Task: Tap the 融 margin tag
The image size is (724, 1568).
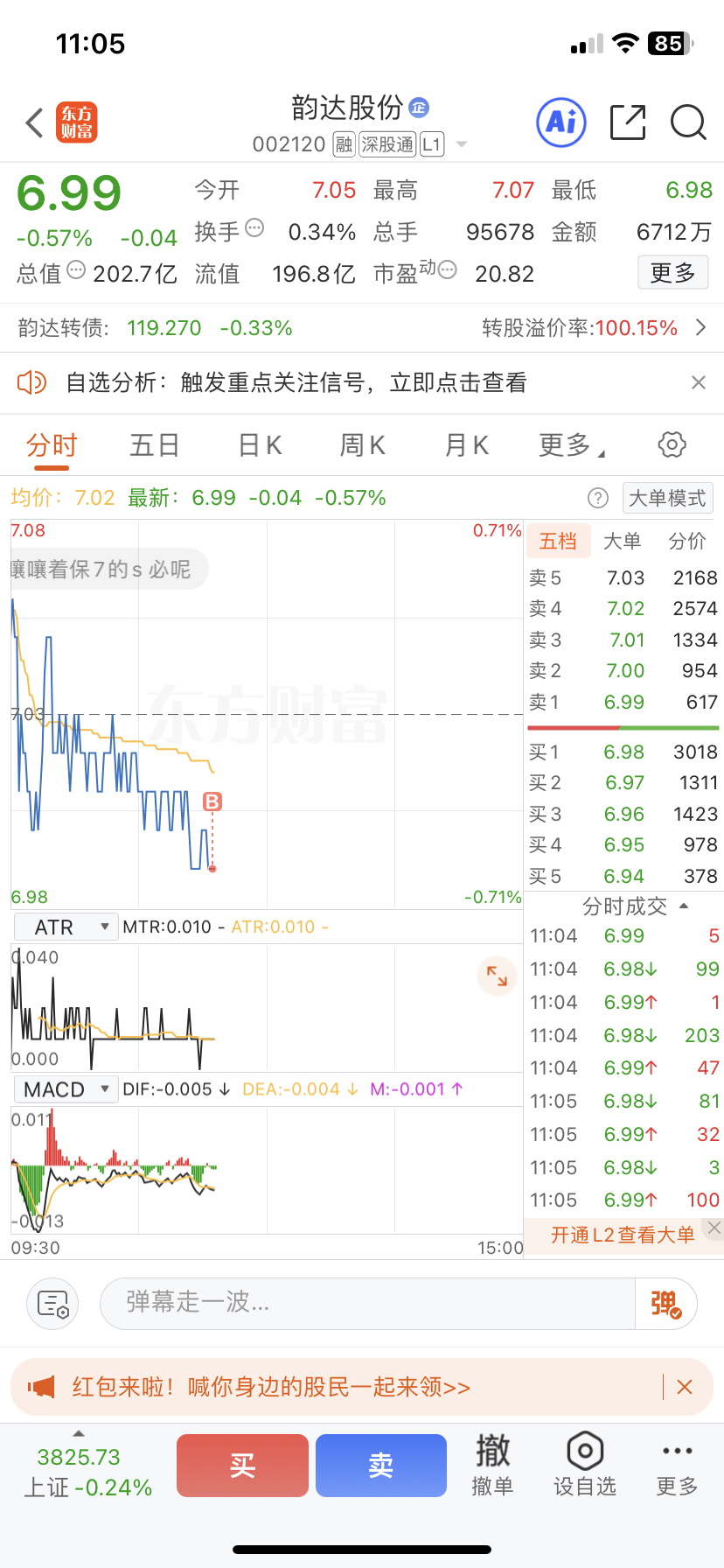Action: 345,144
